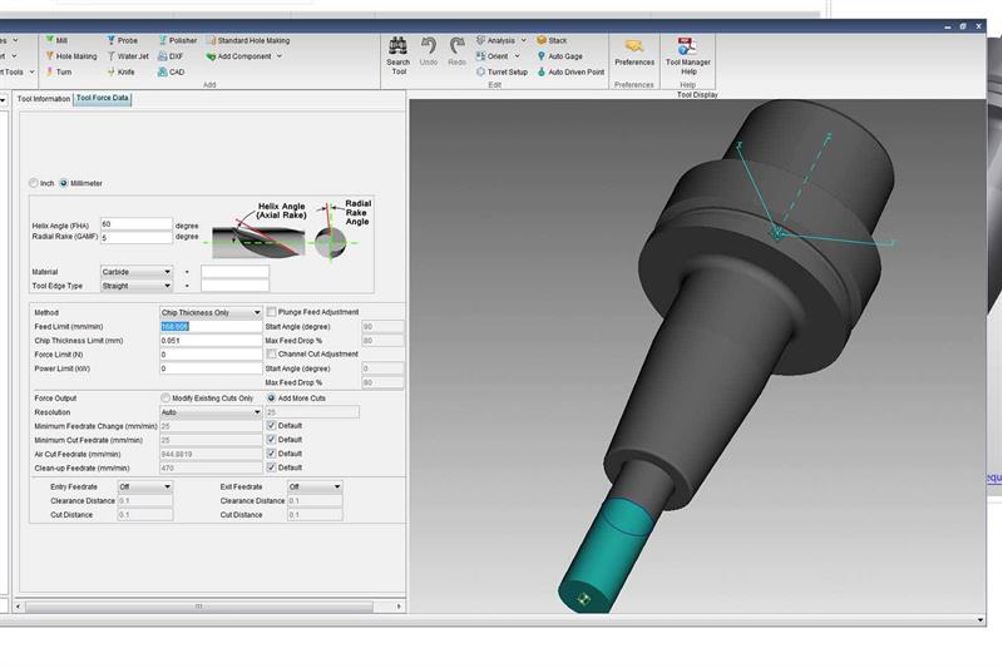Run Auto Gage
This screenshot has width=1002, height=668.
[x=560, y=56]
